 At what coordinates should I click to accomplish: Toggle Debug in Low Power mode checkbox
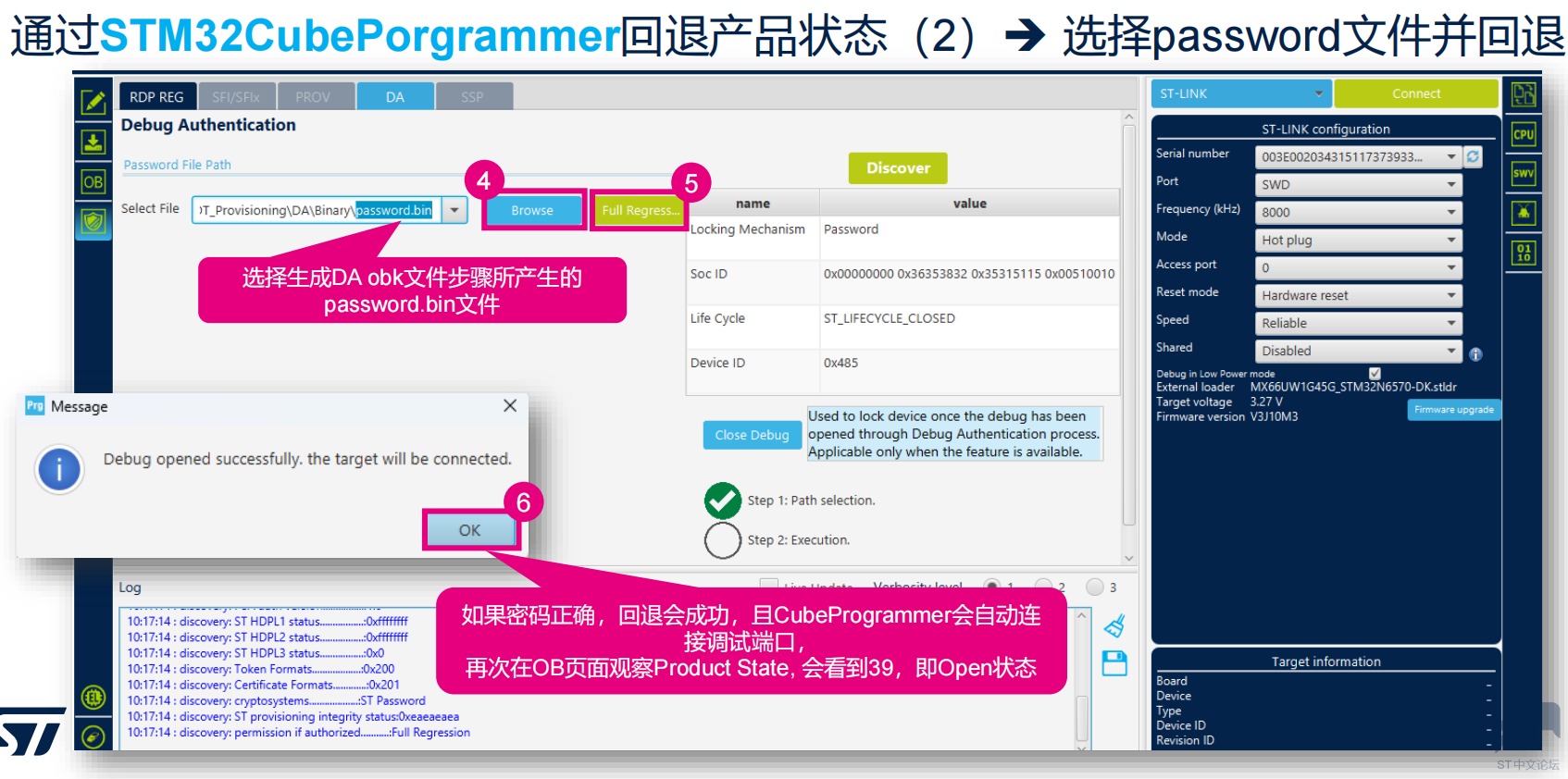(x=1375, y=374)
